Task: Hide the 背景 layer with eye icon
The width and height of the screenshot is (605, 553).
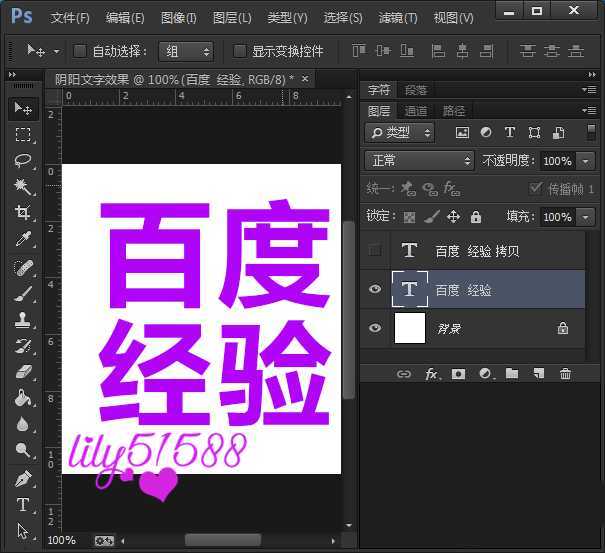Action: point(375,328)
